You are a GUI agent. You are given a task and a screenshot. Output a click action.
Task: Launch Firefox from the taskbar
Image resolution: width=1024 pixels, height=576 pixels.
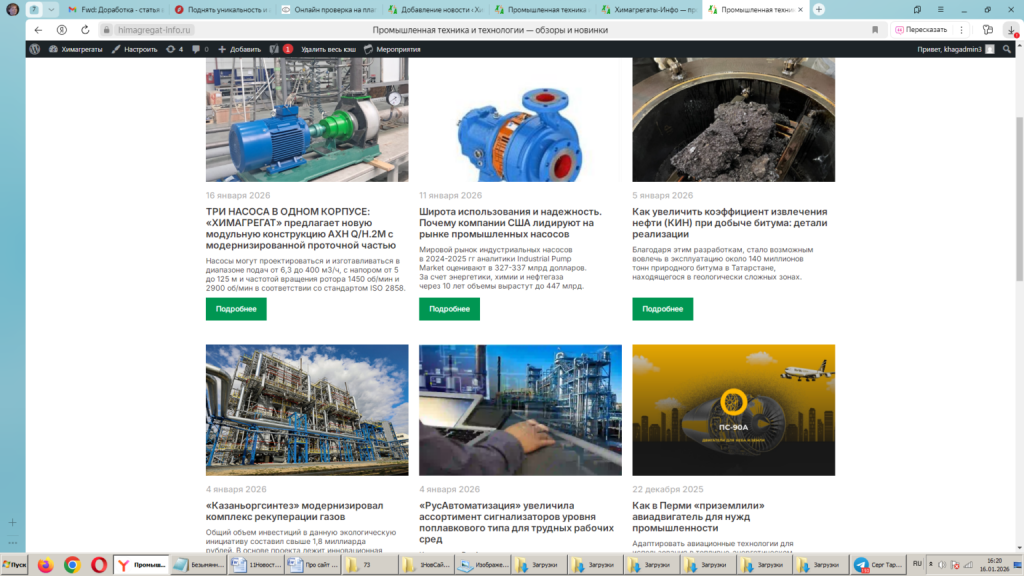pyautogui.click(x=45, y=565)
